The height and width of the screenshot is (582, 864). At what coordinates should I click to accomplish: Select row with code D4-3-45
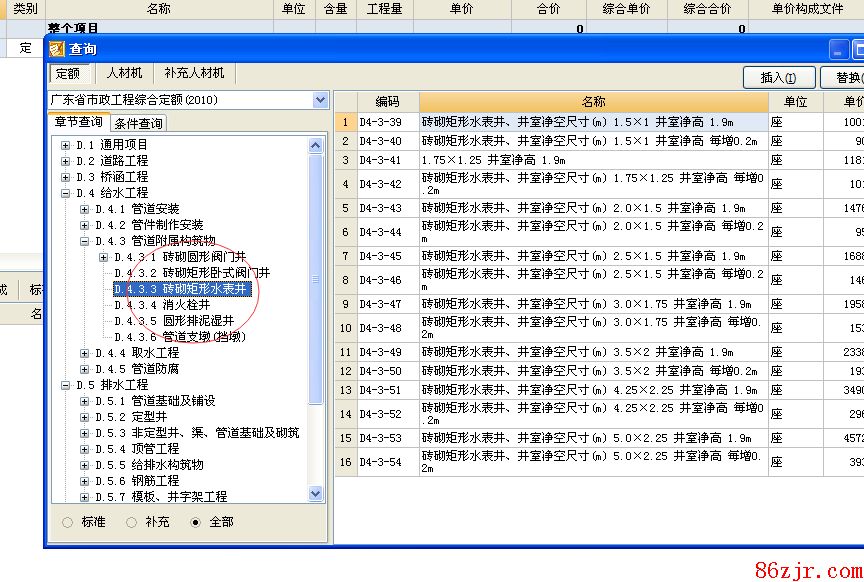pyautogui.click(x=380, y=257)
